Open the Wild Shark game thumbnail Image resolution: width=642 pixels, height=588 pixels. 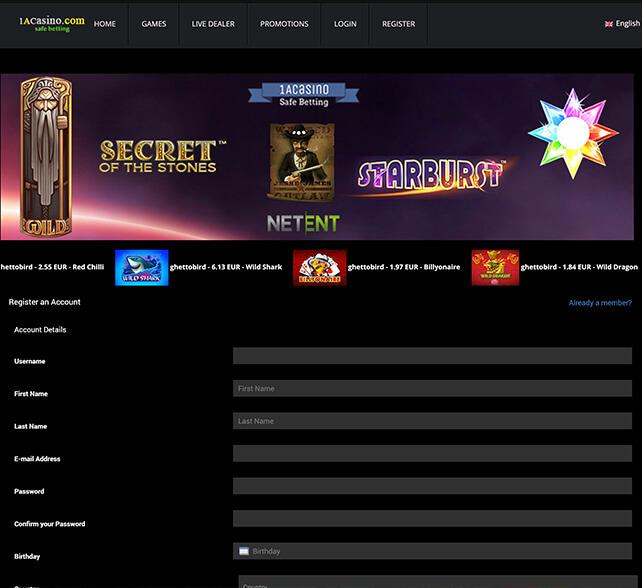(x=142, y=267)
